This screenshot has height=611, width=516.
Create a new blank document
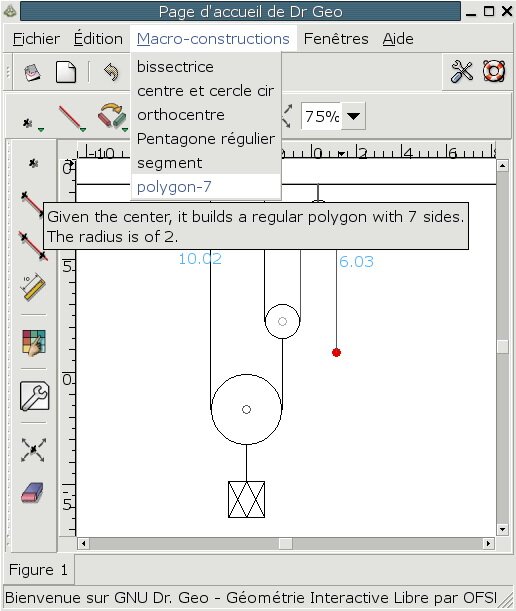pos(66,72)
